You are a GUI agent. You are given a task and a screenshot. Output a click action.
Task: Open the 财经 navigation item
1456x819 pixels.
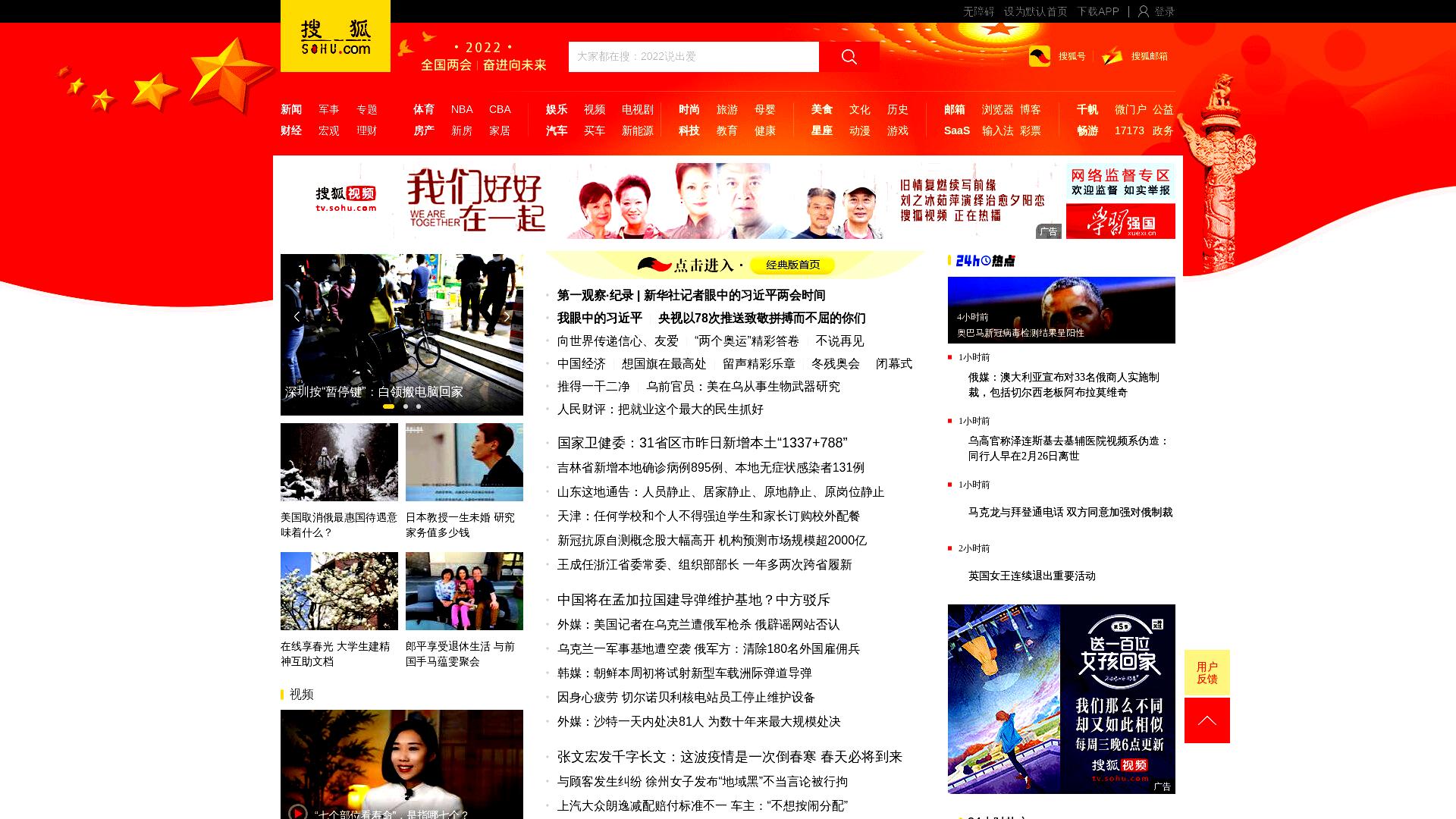tap(291, 130)
